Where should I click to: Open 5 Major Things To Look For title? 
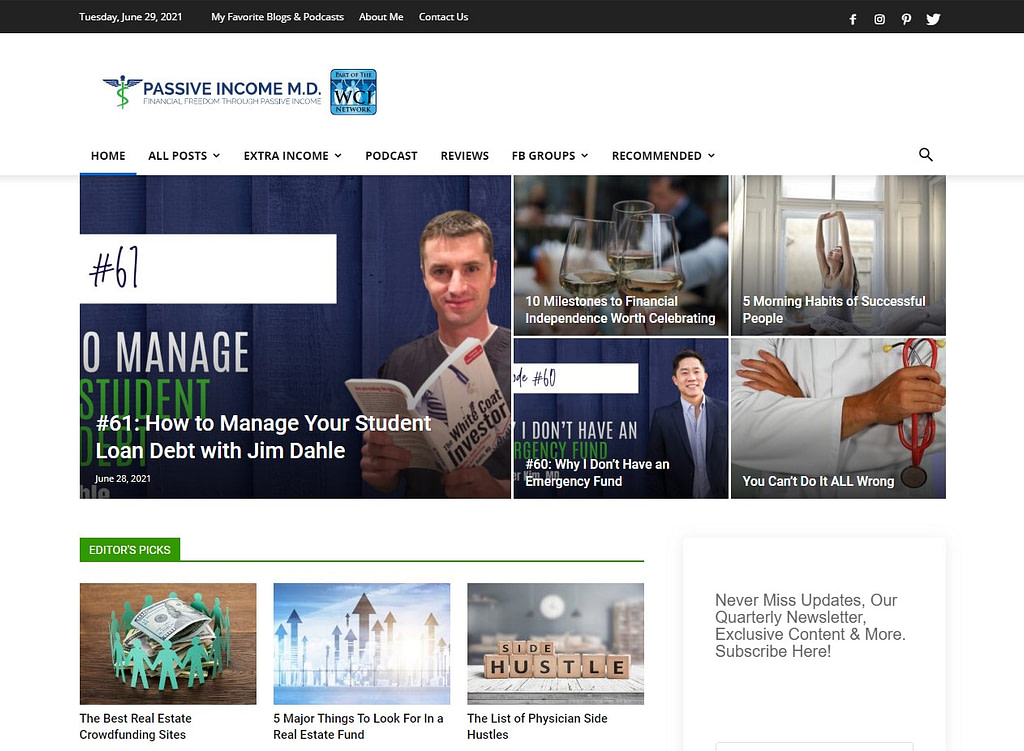tap(358, 726)
